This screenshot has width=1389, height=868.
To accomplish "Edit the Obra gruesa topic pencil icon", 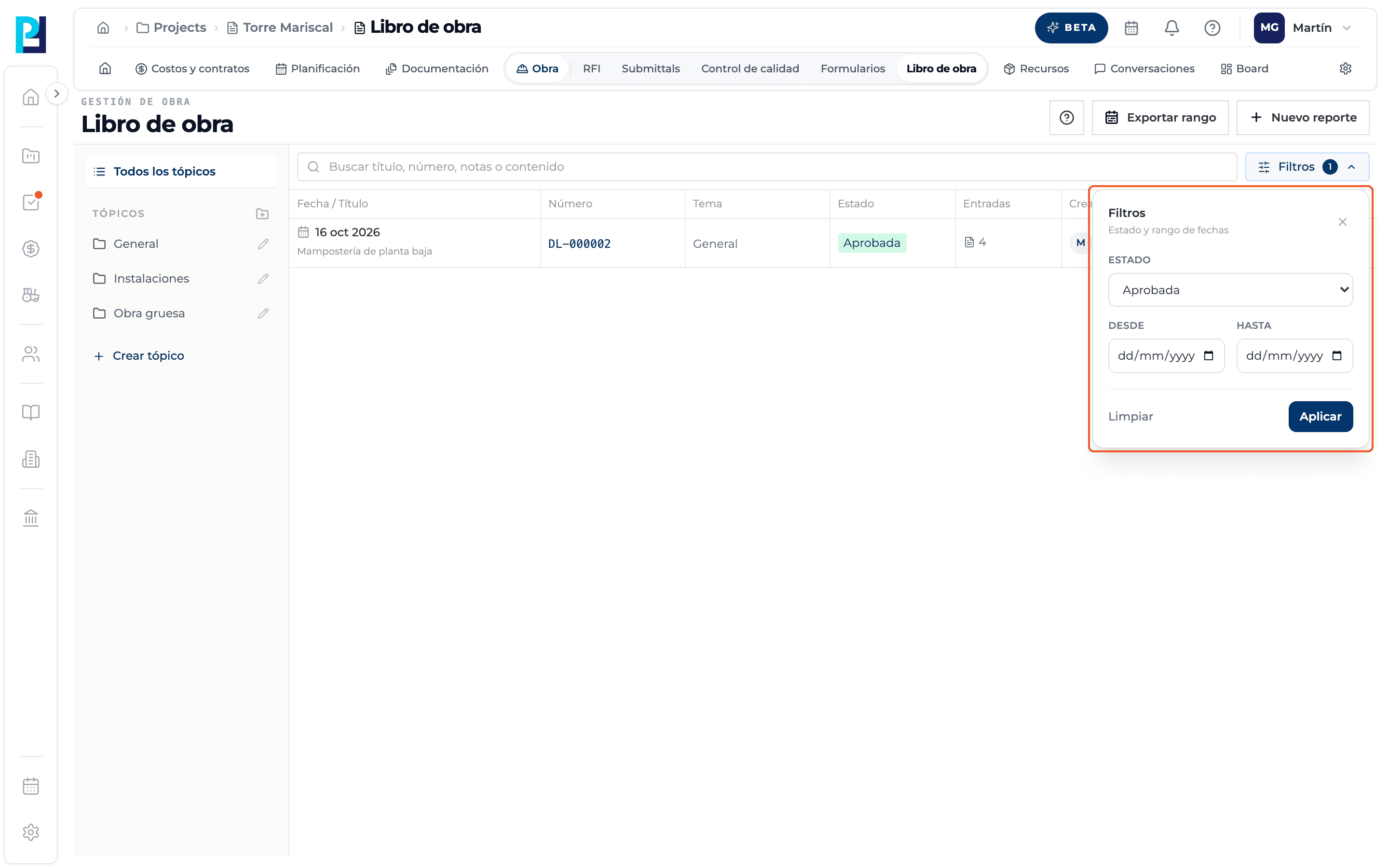I will pos(263,313).
